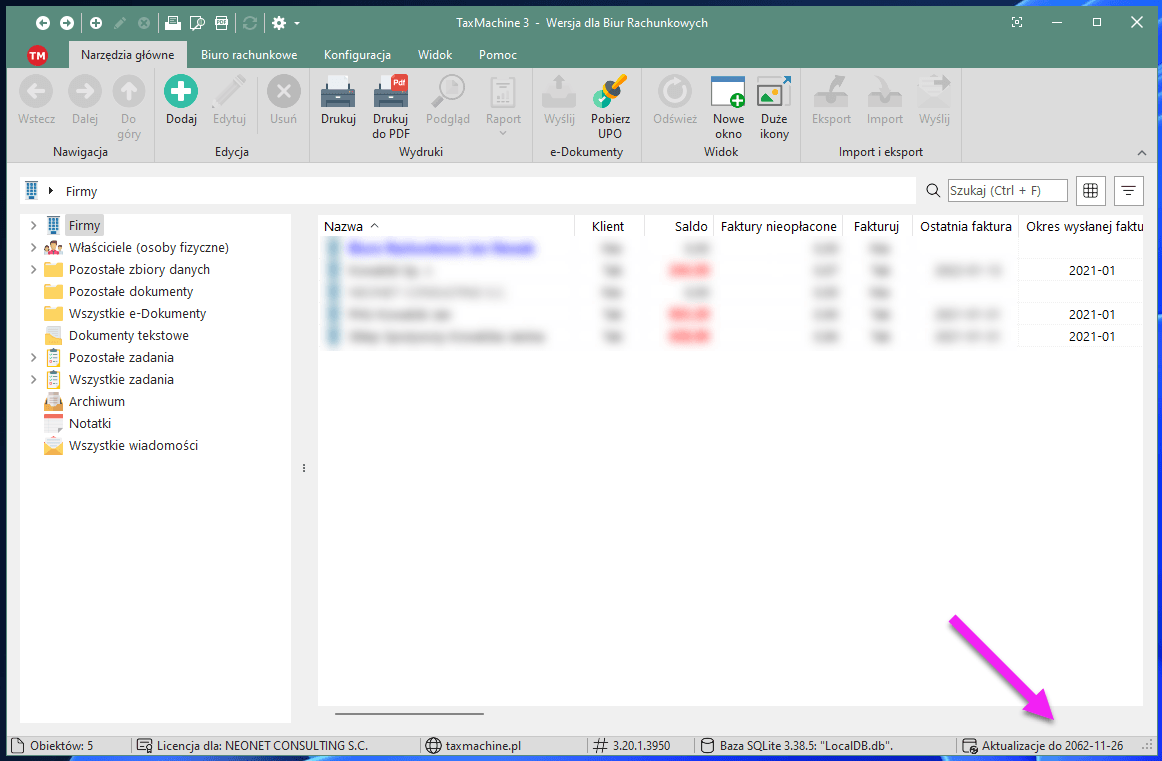
Task: Collapse the ribbon with the chevron arrow
Action: pos(1142,152)
